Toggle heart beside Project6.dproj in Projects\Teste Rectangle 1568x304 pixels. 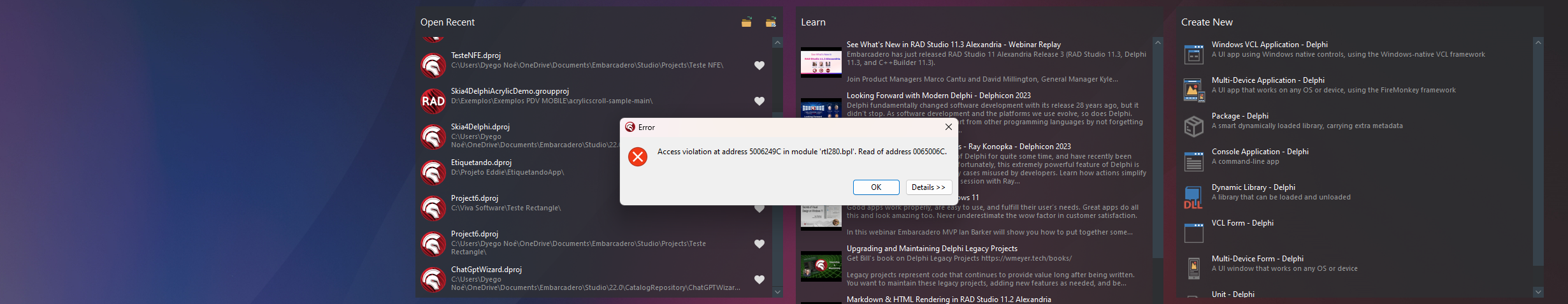[x=759, y=244]
